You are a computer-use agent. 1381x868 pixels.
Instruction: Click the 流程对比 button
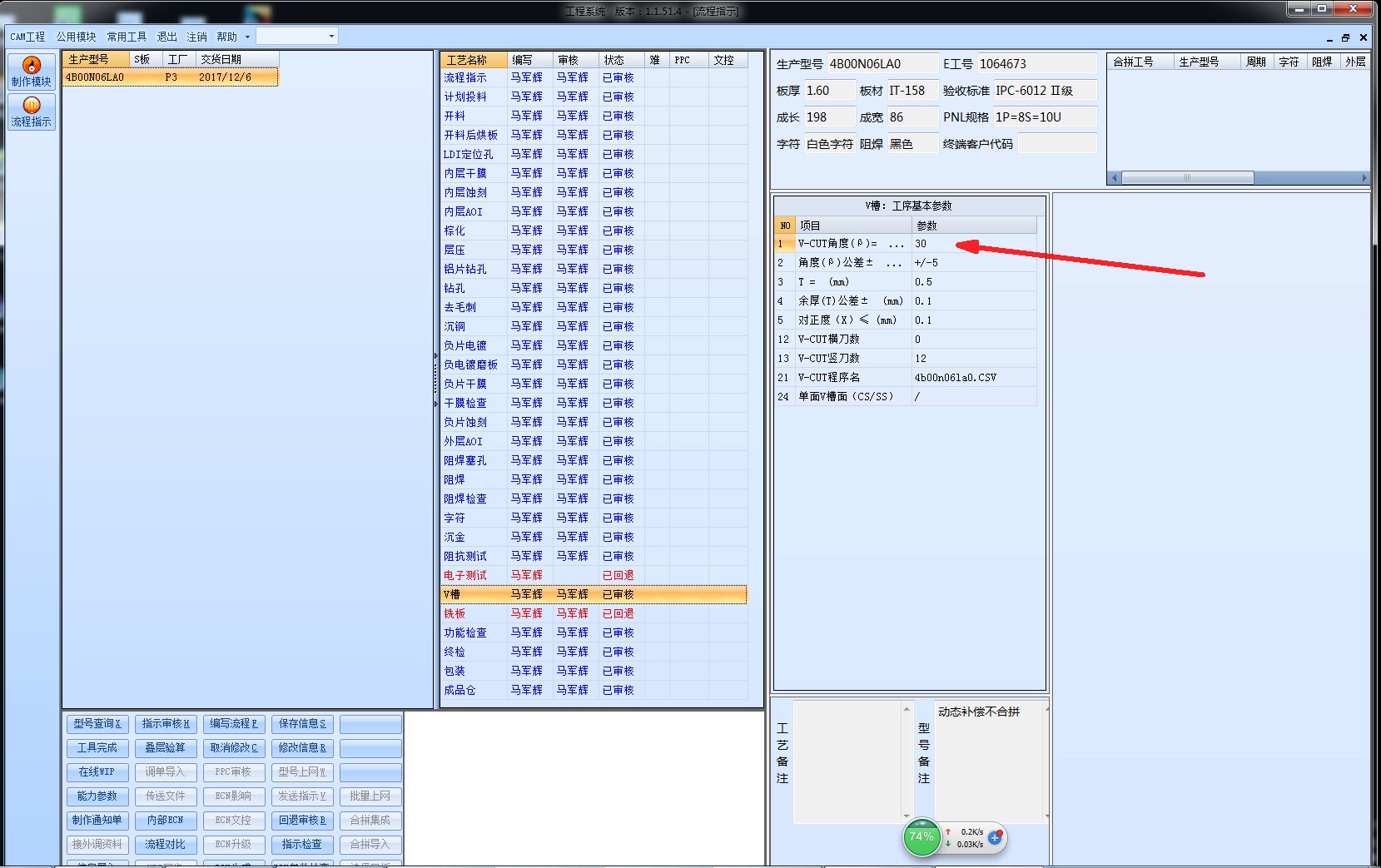click(x=166, y=845)
